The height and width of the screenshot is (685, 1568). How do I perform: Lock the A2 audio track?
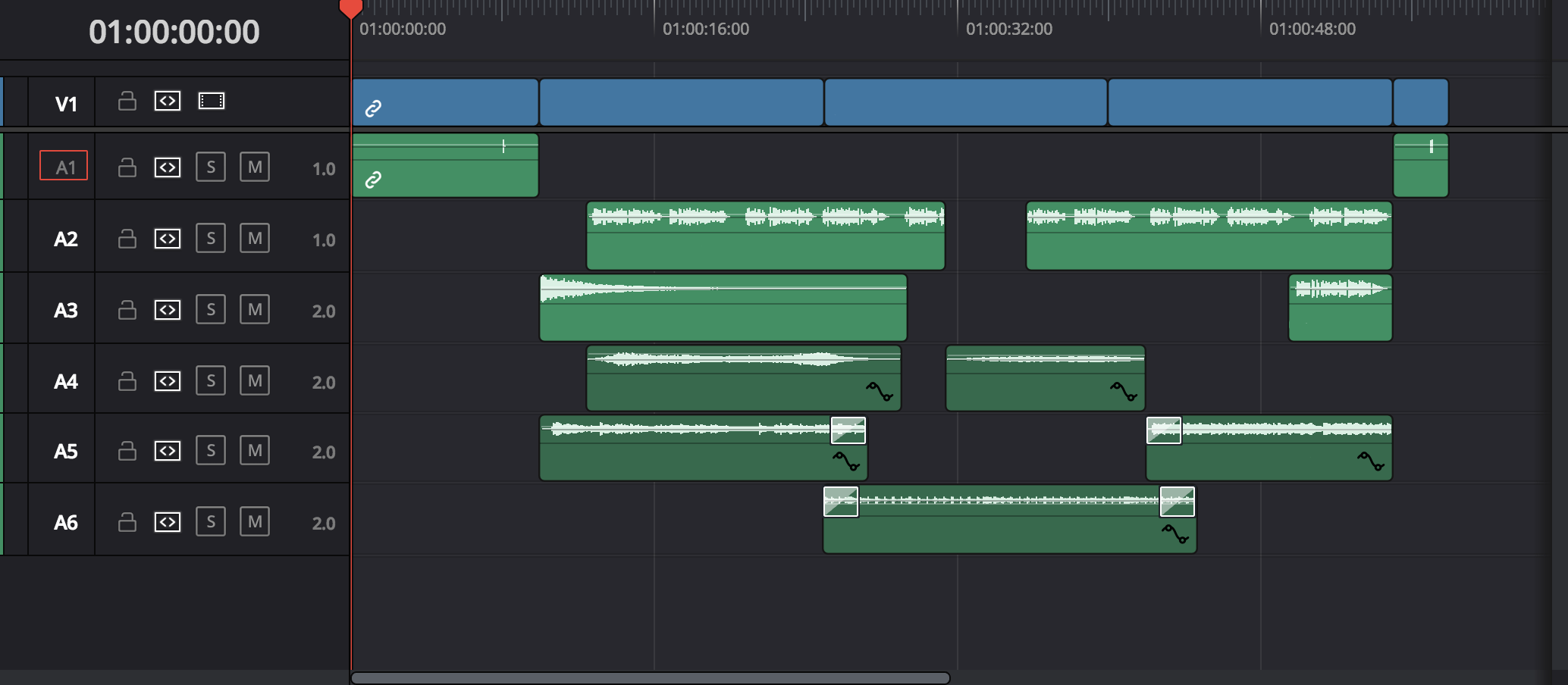(x=127, y=239)
